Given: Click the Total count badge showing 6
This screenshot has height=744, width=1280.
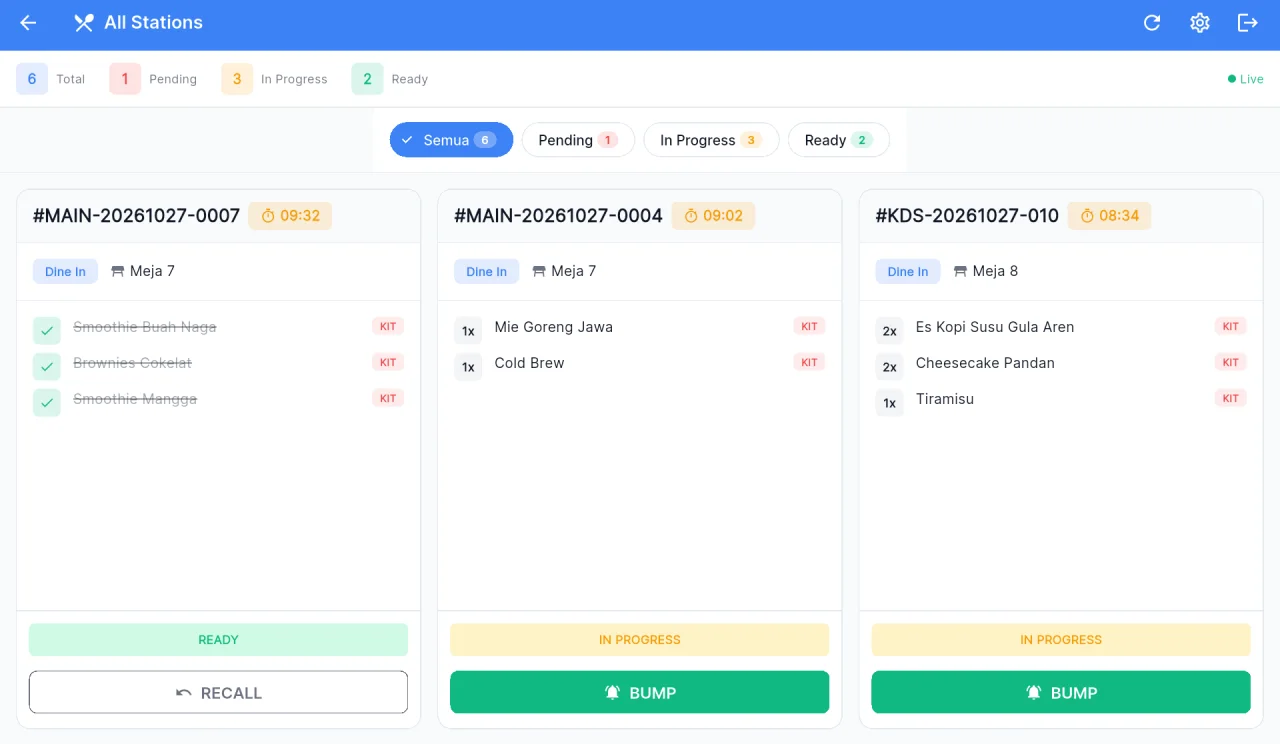Looking at the screenshot, I should [32, 79].
